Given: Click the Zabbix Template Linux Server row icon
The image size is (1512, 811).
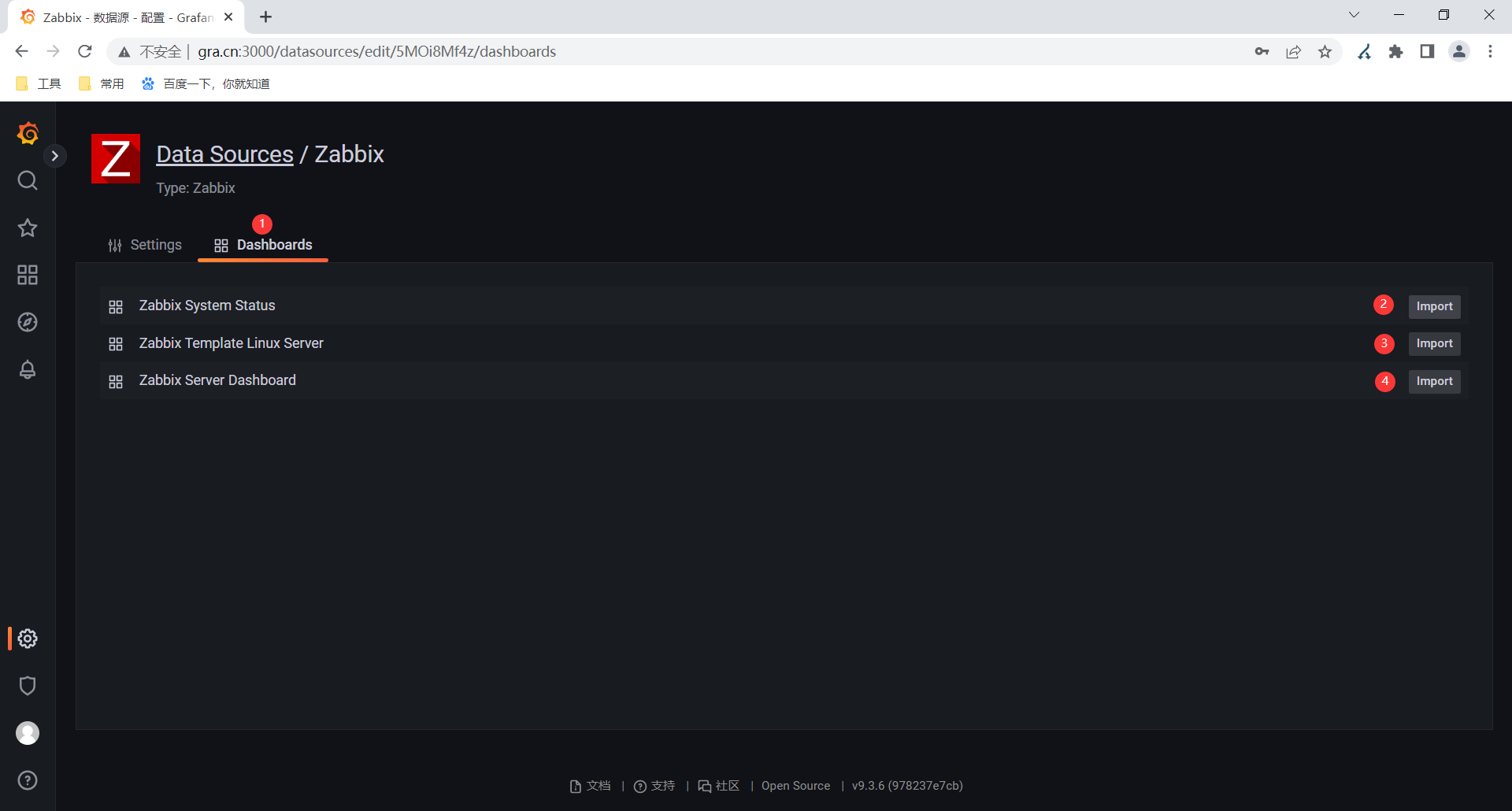Looking at the screenshot, I should tap(116, 344).
